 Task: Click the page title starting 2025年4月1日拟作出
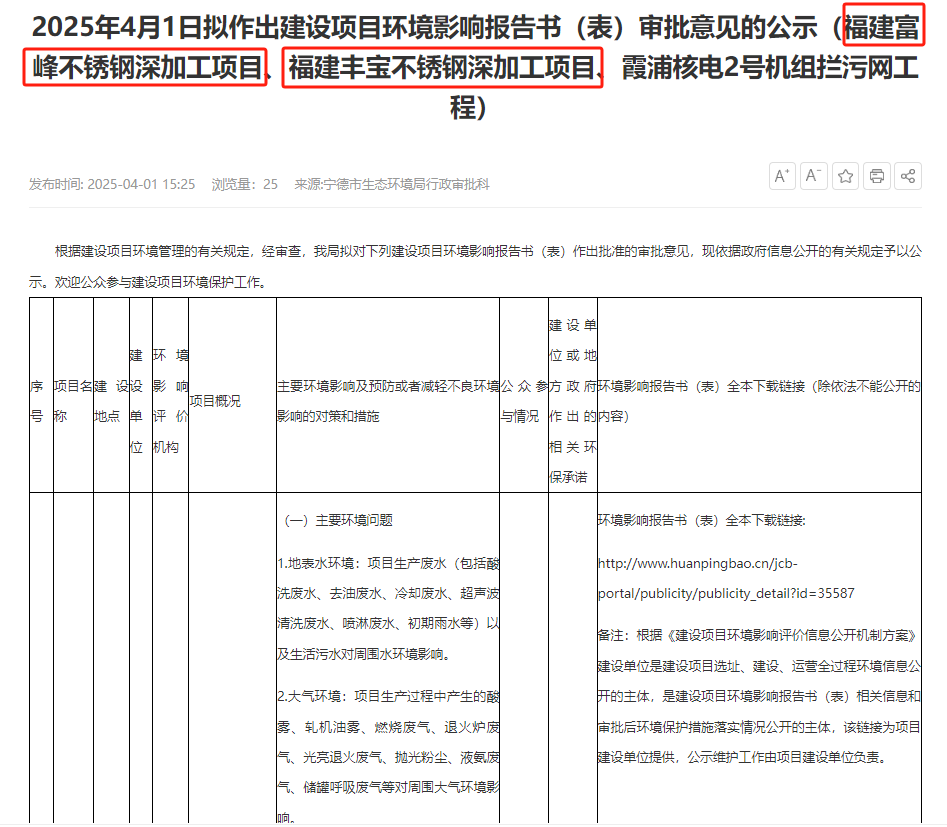pos(475,67)
